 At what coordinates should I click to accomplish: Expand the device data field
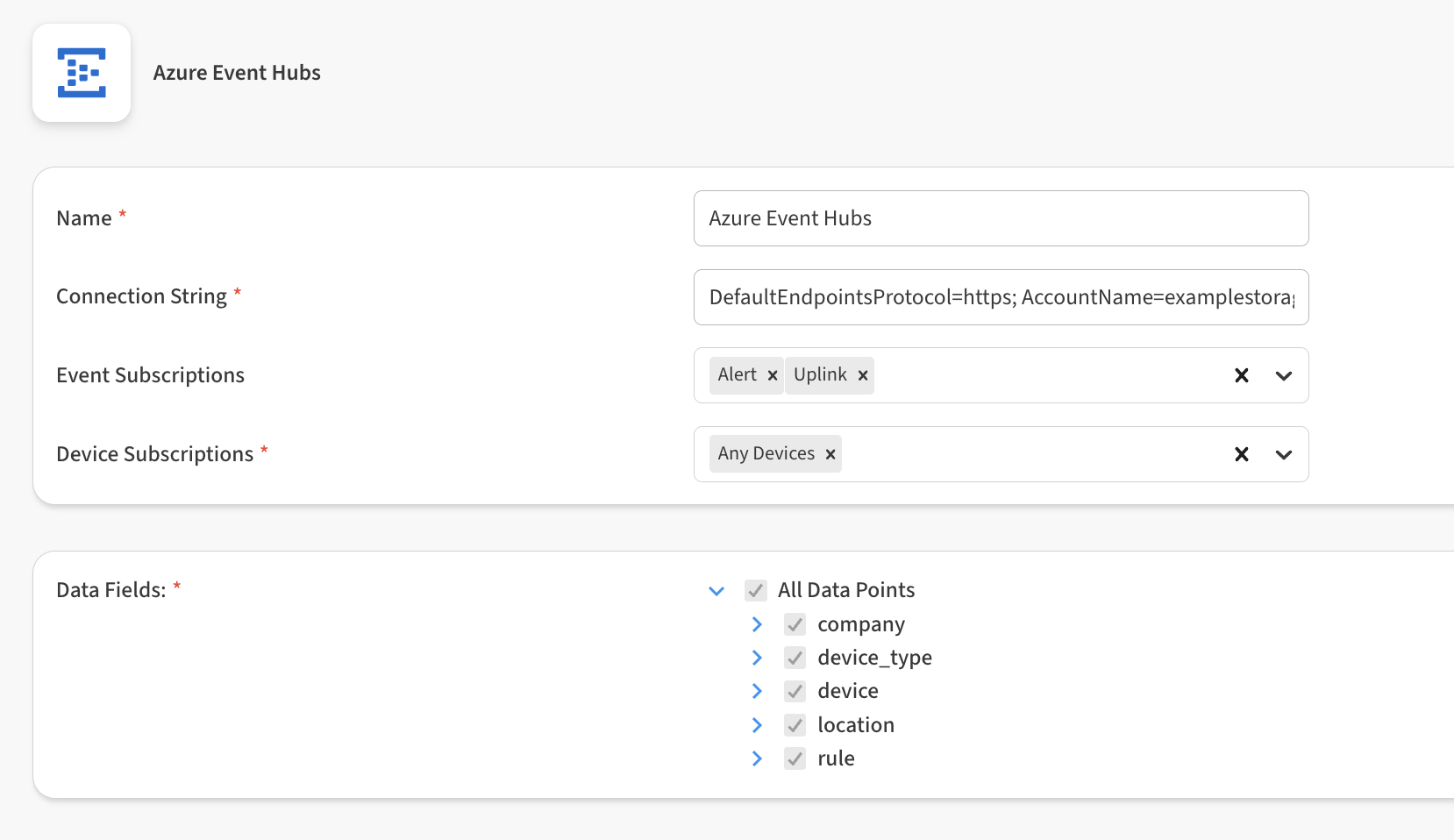[x=757, y=691]
